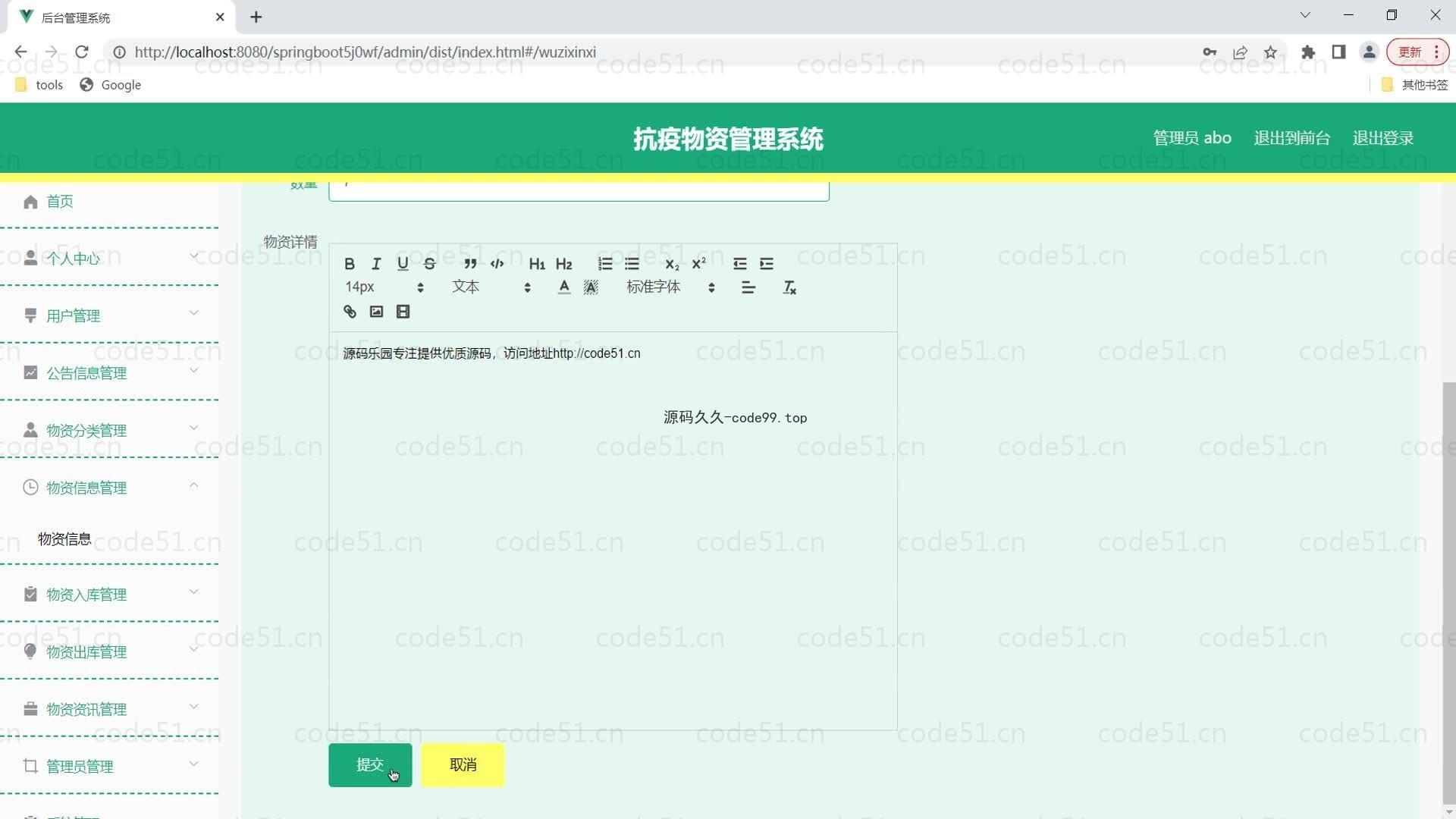Toggle underline formatting in editor
This screenshot has height=819, width=1456.
[403, 264]
